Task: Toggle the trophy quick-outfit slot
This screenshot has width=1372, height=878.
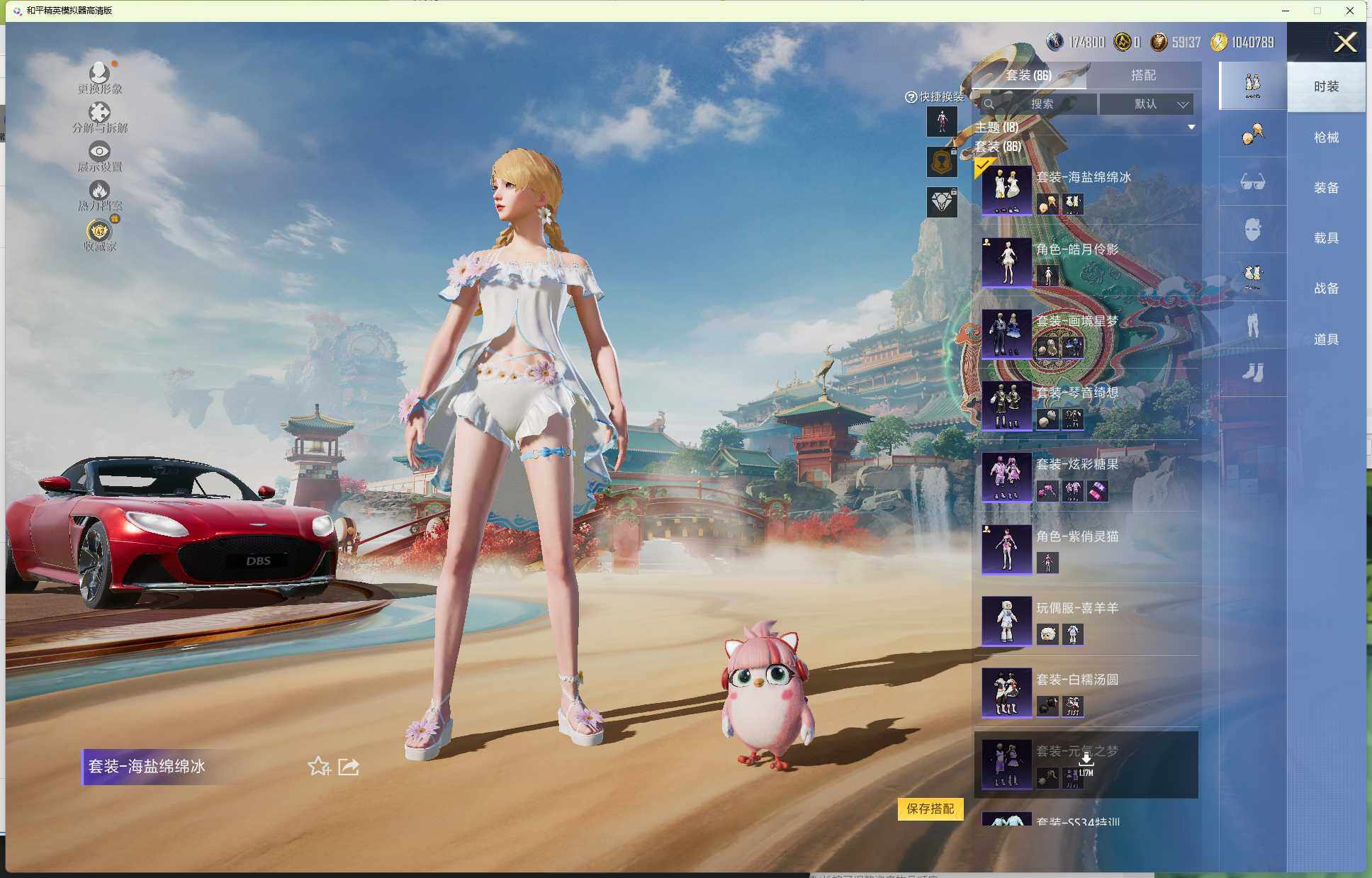Action: tap(942, 162)
